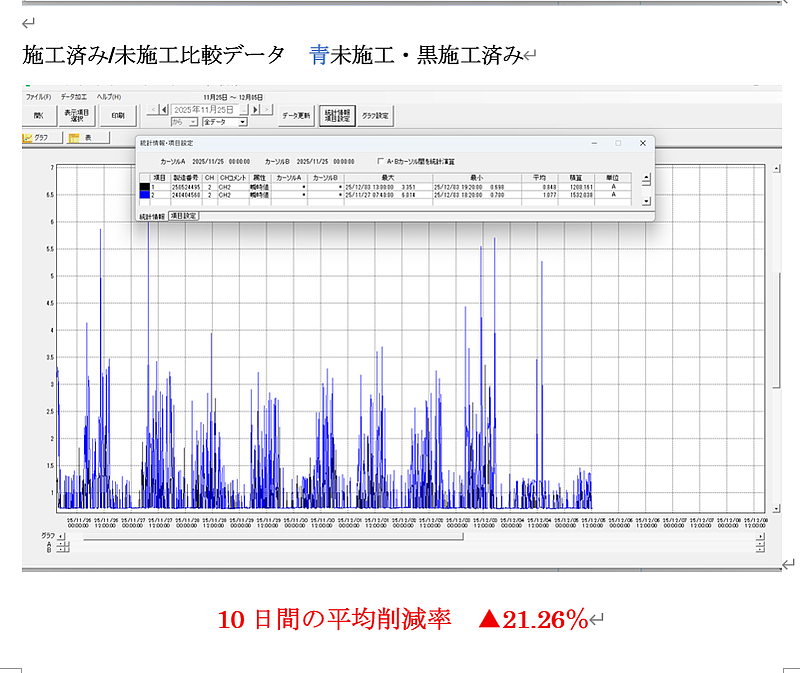Open the date picker dropdown for 2025年11月25日
Image resolution: width=800 pixels, height=673 pixels.
pyautogui.click(x=242, y=109)
